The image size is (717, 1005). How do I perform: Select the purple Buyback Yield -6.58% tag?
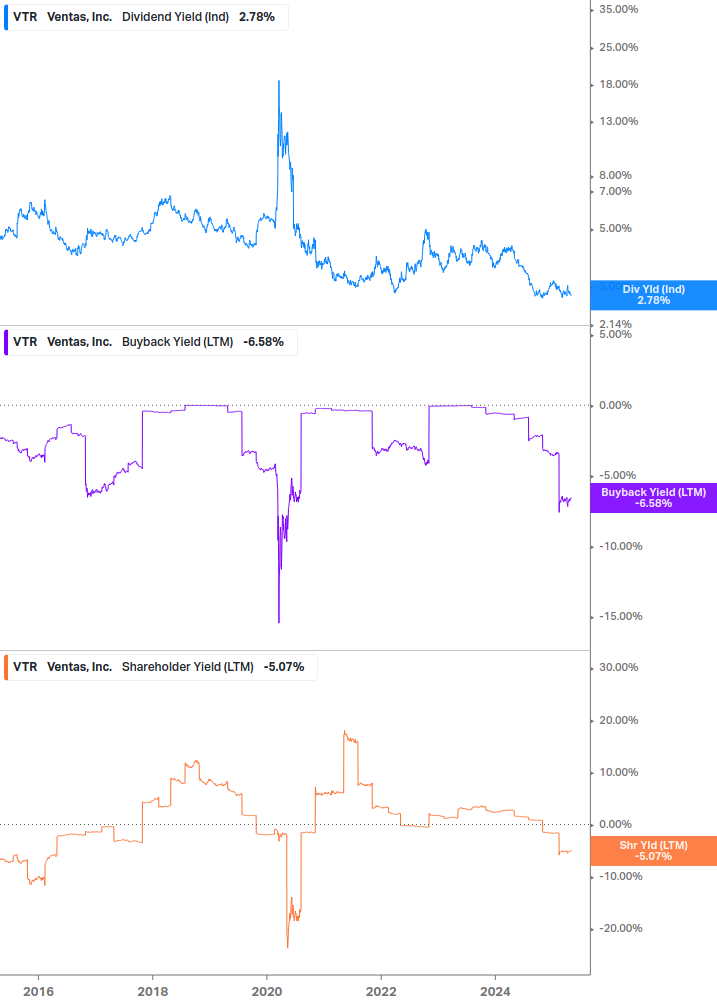[x=654, y=497]
